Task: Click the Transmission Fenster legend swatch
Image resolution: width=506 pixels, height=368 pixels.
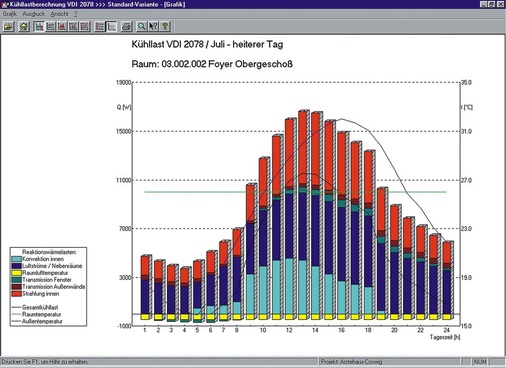Action: point(17,280)
